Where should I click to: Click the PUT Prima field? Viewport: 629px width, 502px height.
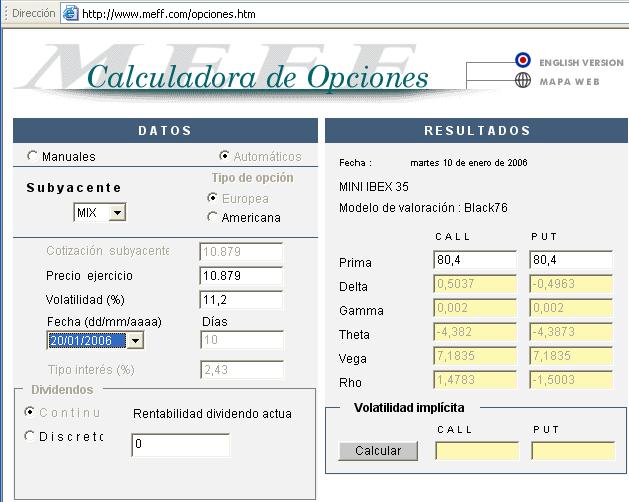571,260
